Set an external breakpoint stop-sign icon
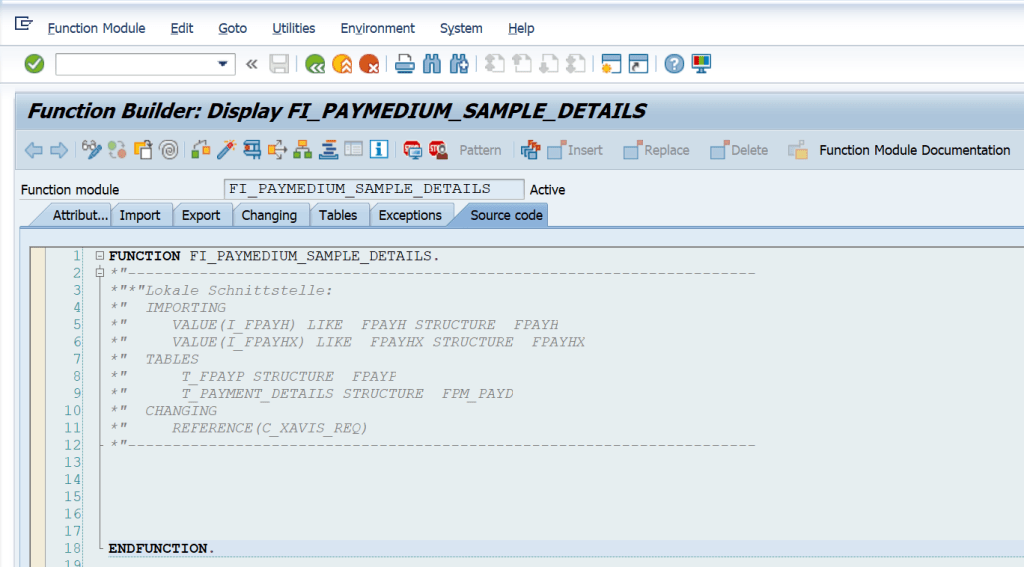The image size is (1024, 567). 438,150
